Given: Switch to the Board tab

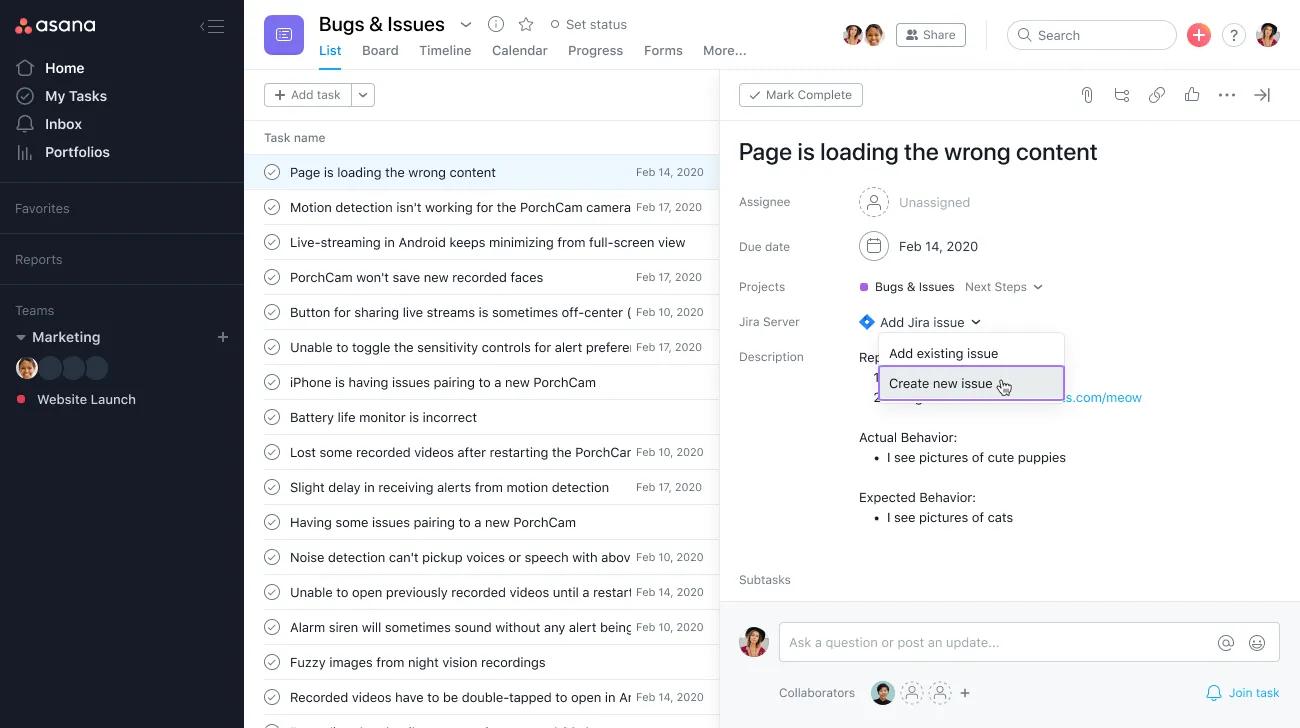Looking at the screenshot, I should (x=380, y=50).
